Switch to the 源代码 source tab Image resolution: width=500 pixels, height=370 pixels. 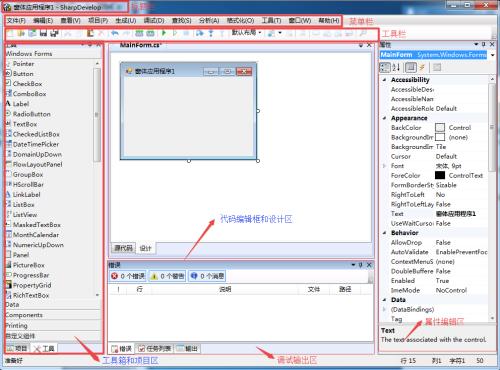click(x=124, y=248)
